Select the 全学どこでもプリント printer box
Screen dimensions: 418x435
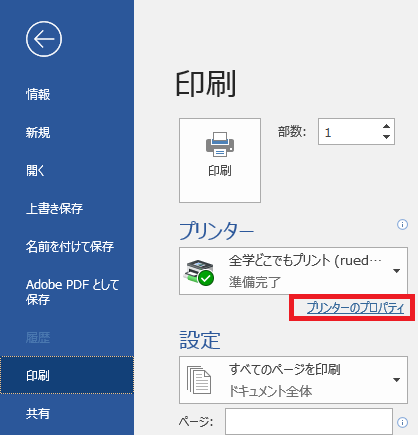click(293, 271)
